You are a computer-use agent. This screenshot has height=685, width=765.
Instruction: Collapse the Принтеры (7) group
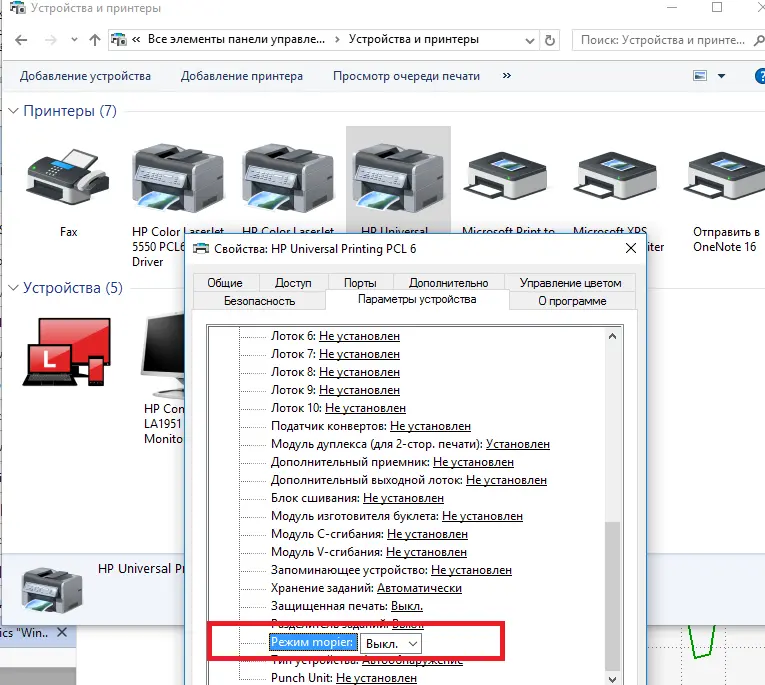tap(13, 111)
